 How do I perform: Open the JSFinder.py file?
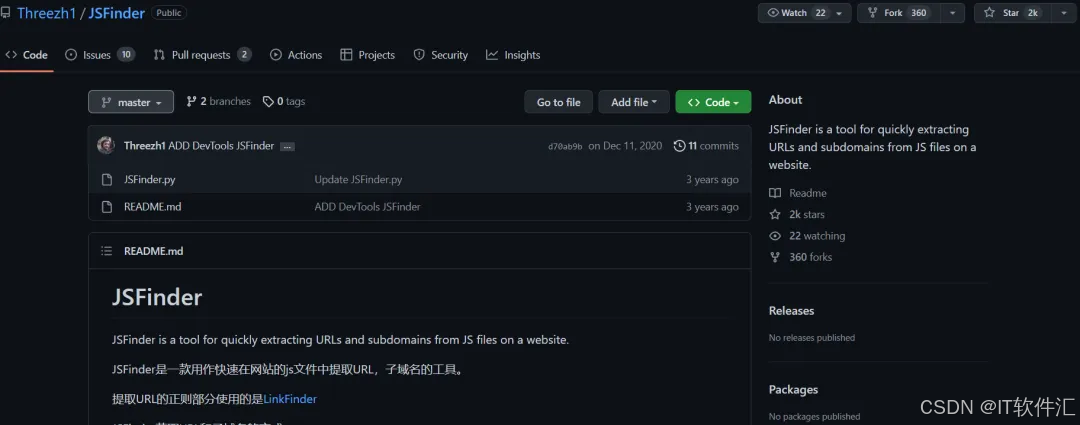click(x=149, y=180)
